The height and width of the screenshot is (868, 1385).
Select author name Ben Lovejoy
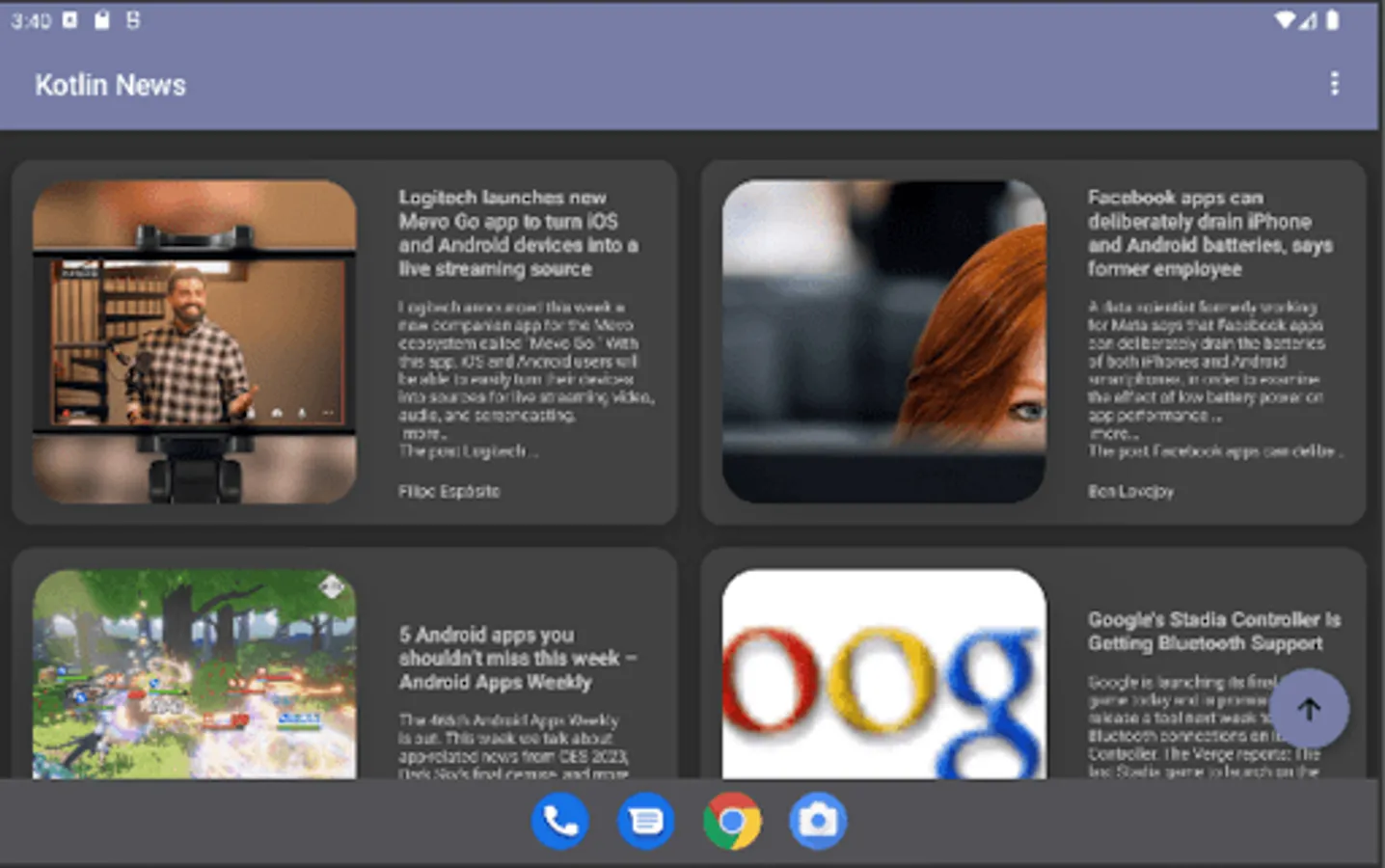(x=1130, y=491)
